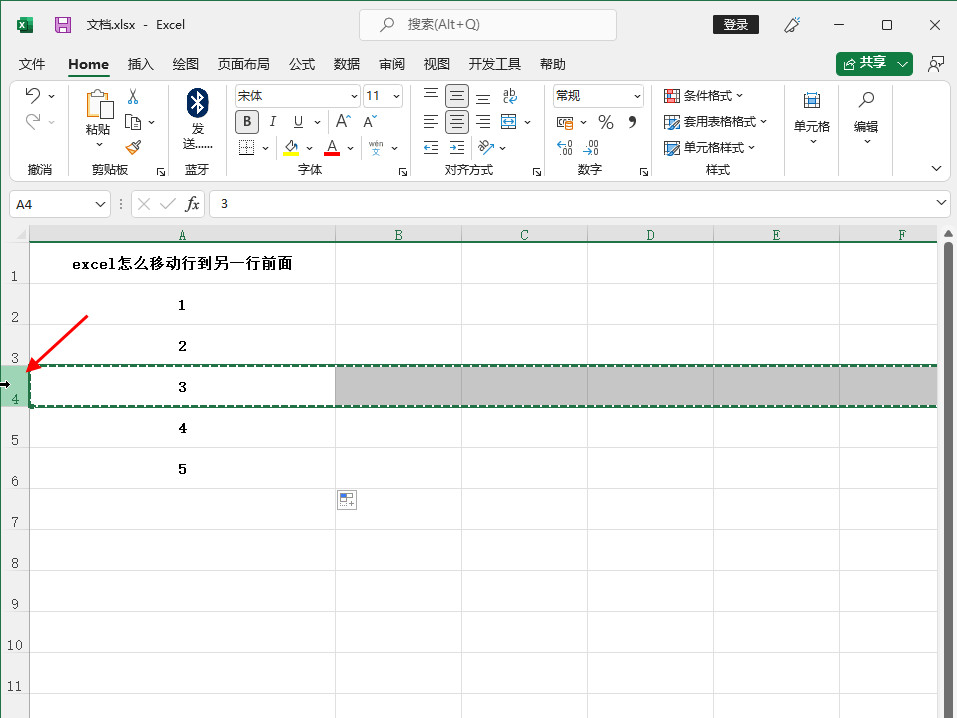Decrease decimal places

click(591, 148)
